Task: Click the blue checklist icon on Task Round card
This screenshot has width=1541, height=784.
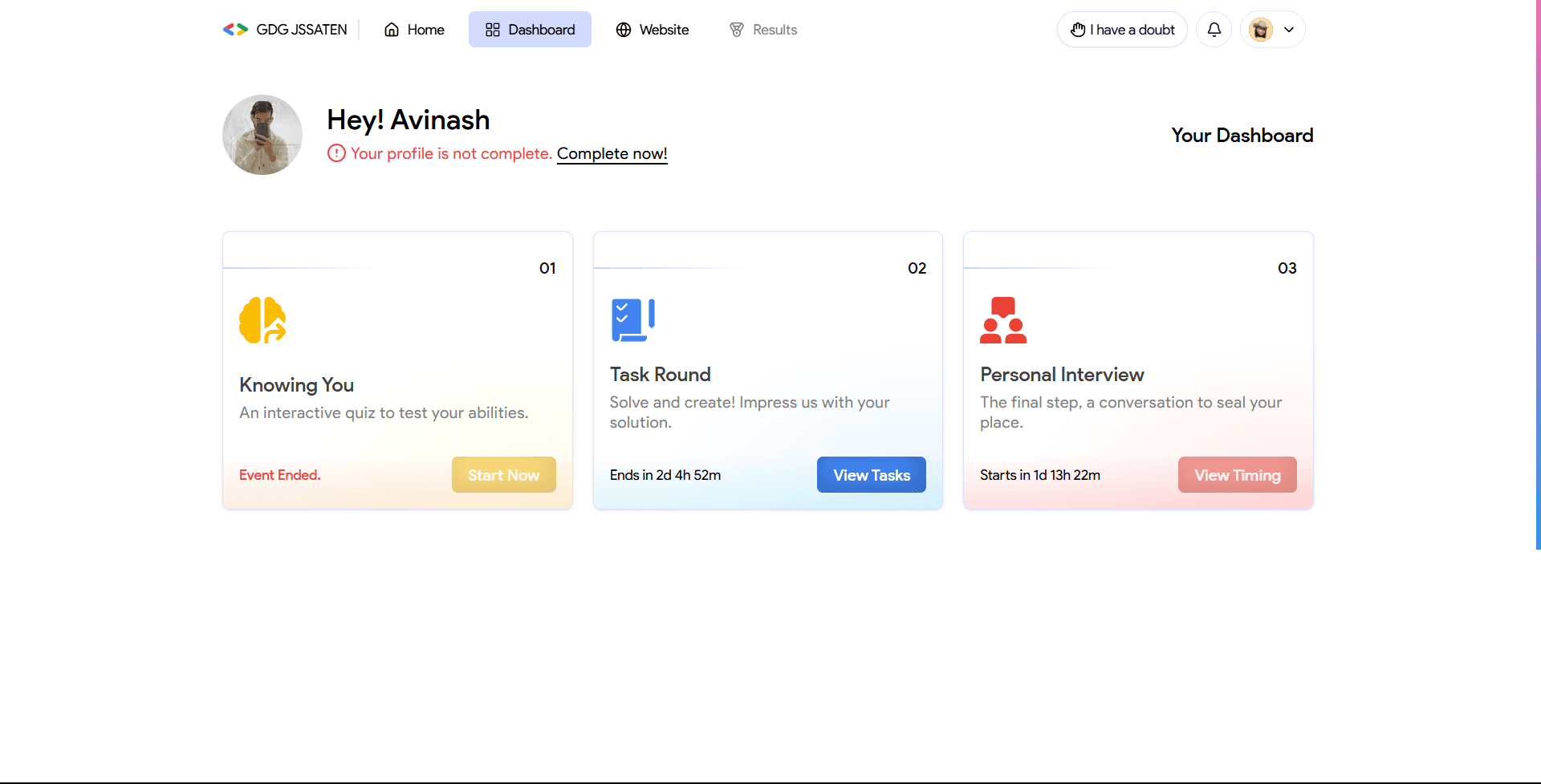Action: [x=632, y=320]
